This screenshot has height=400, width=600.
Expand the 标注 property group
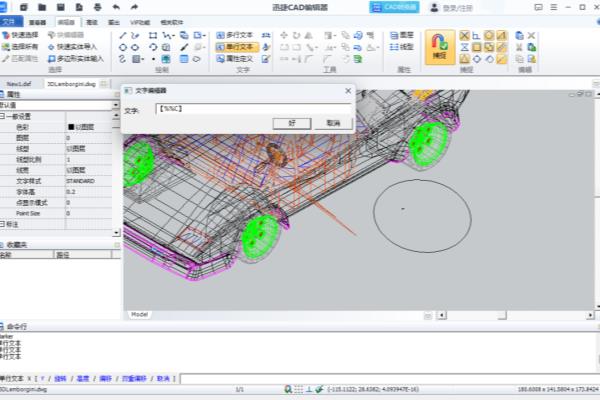[3, 222]
